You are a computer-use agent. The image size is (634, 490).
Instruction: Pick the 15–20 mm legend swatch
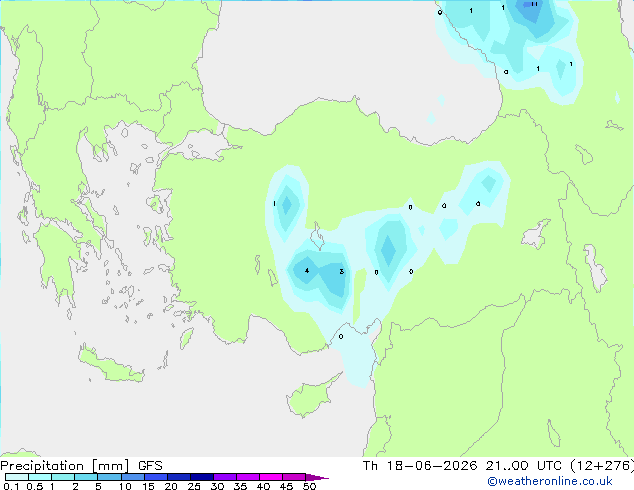tap(156, 477)
